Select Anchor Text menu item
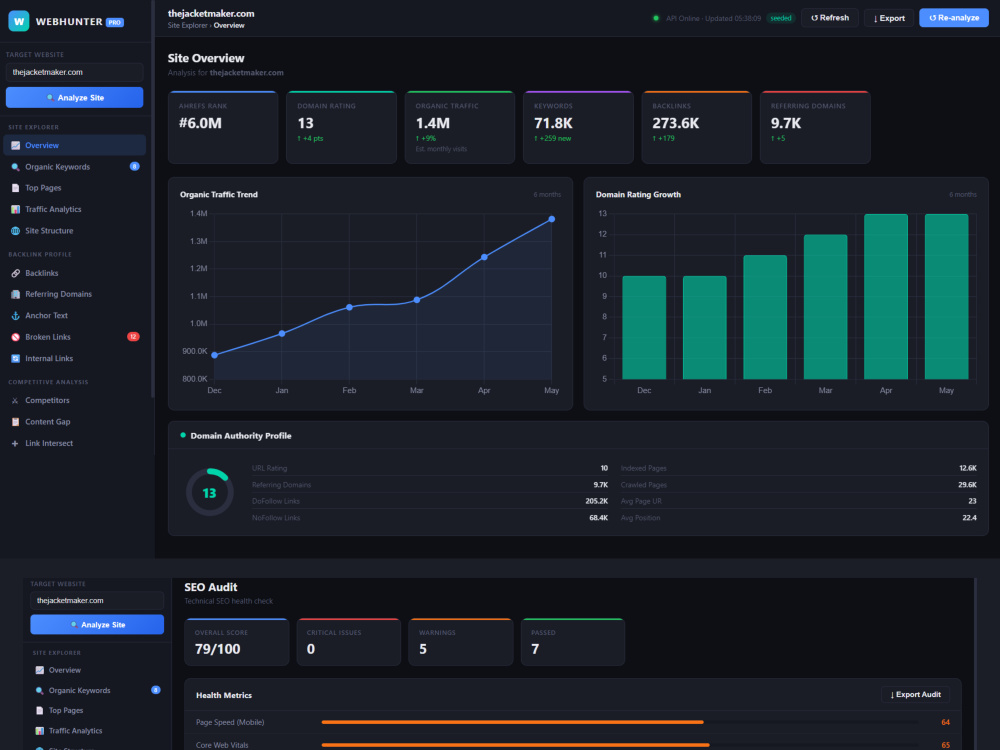This screenshot has height=750, width=1000. pos(75,316)
